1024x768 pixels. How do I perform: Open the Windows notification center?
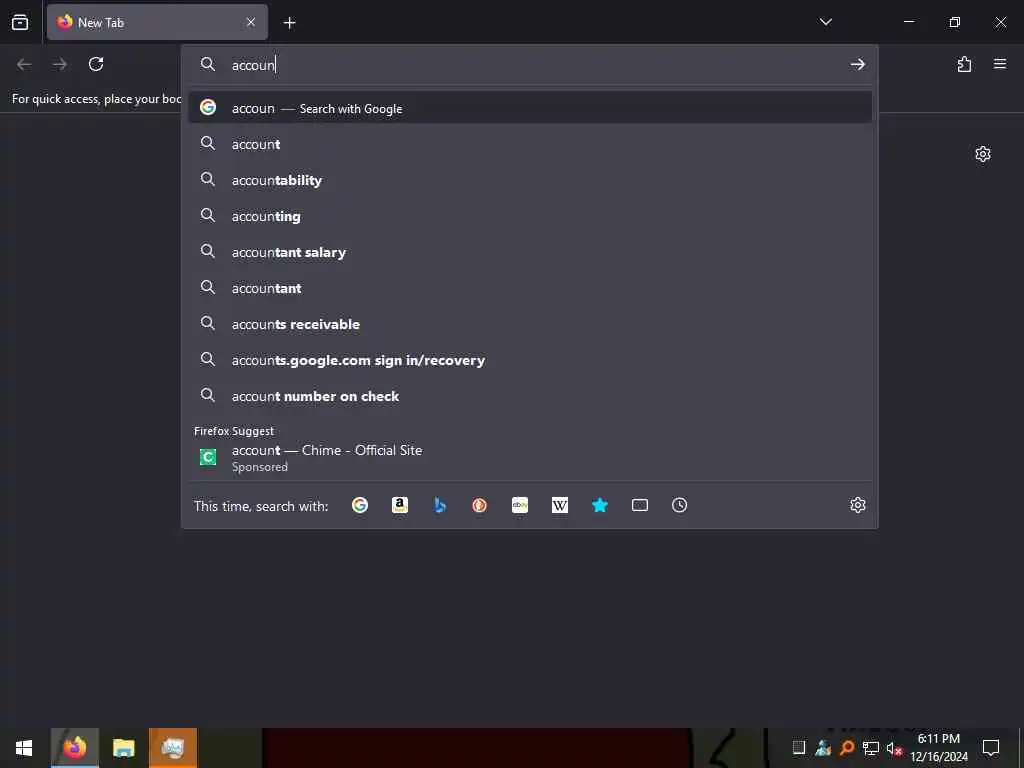(991, 748)
